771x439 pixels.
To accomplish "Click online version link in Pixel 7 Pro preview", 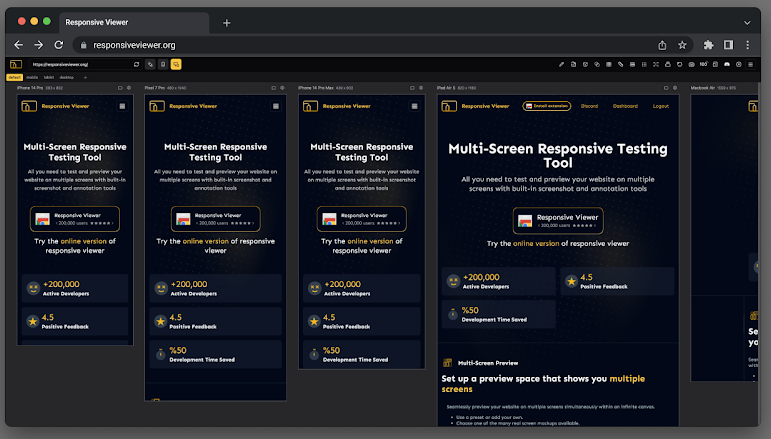I will tap(206, 241).
